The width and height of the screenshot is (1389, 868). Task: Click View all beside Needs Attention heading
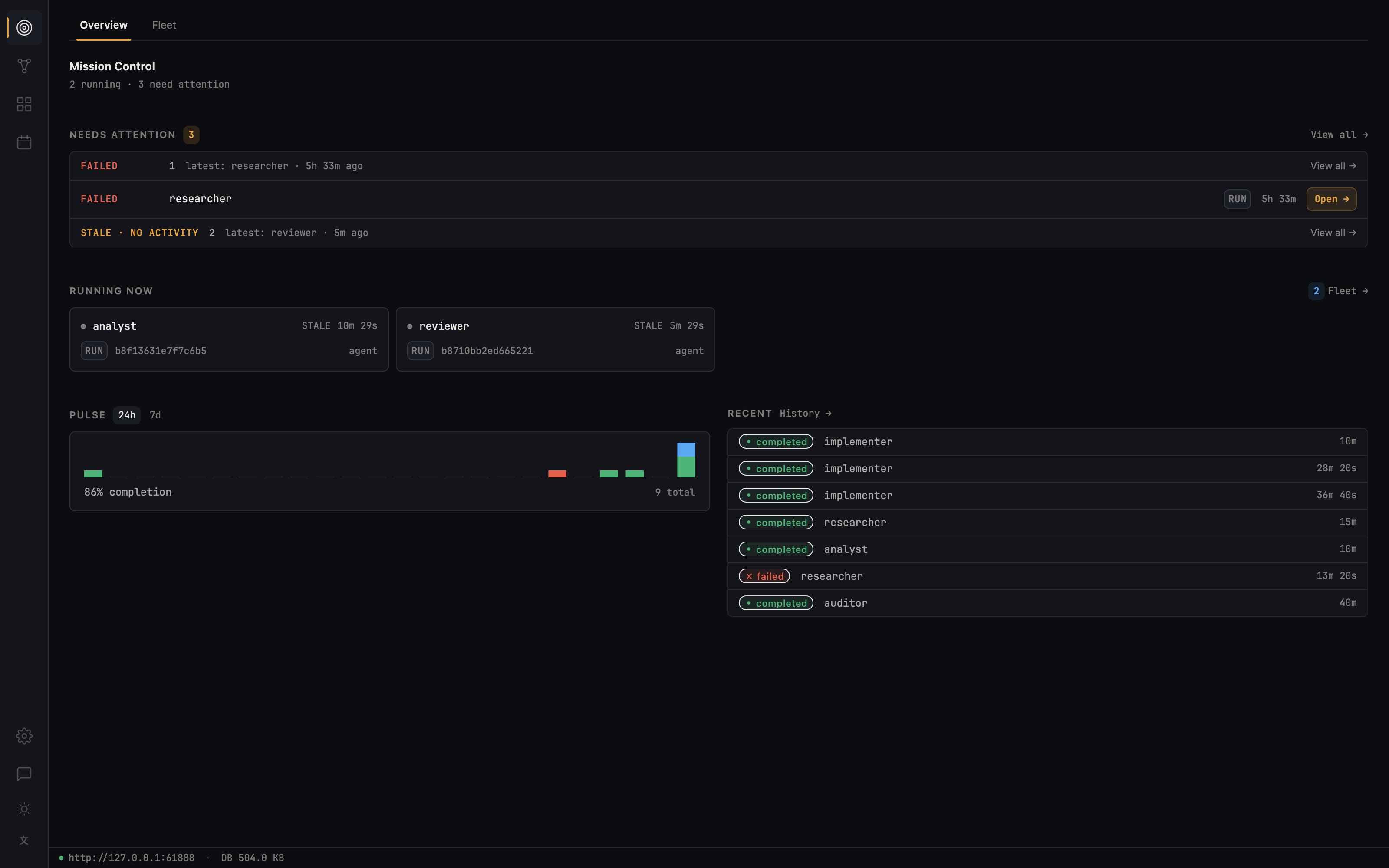[x=1339, y=135]
